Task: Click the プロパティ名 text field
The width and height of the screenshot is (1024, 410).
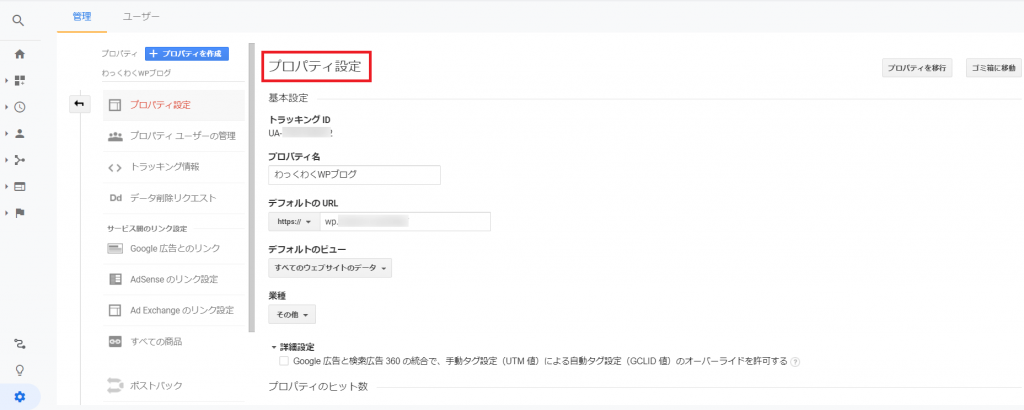Action: 354,174
